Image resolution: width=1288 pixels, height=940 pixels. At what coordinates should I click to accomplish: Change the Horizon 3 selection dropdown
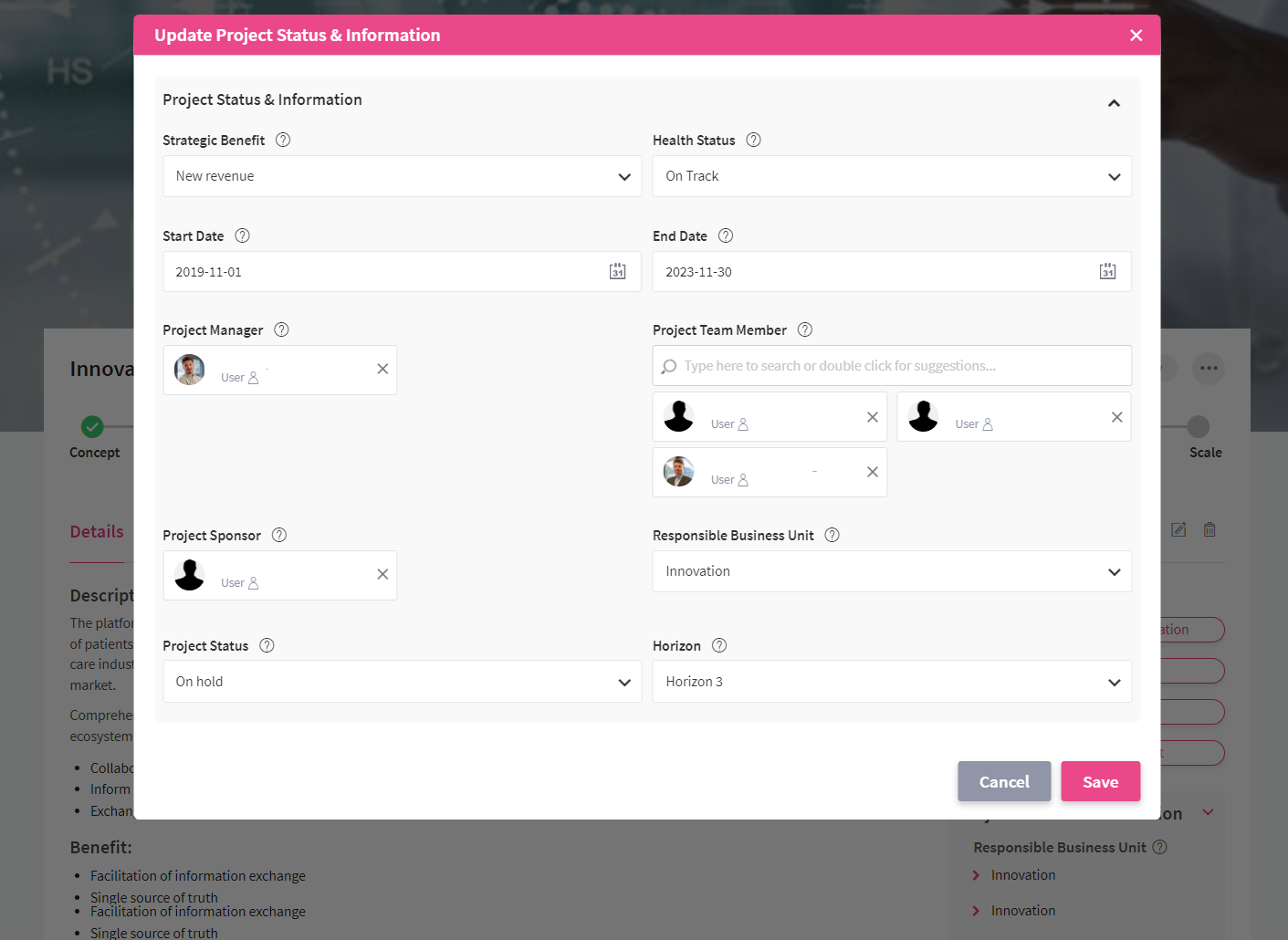pyautogui.click(x=891, y=682)
